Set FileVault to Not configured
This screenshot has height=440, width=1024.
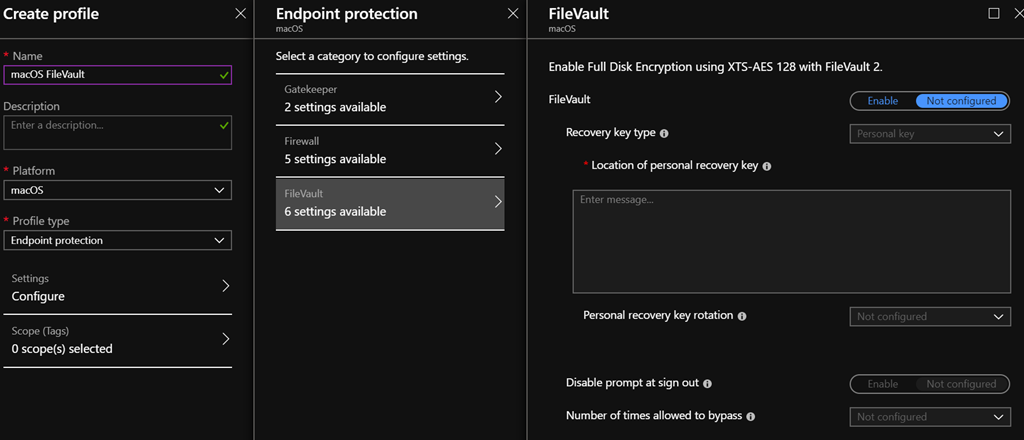pos(961,101)
